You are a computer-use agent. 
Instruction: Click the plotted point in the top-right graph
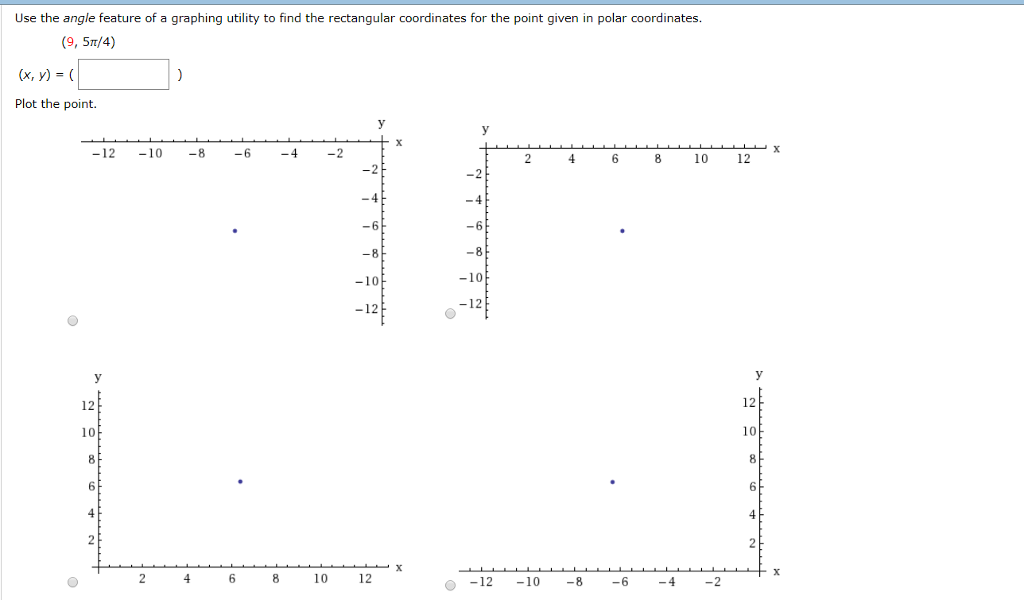(622, 230)
